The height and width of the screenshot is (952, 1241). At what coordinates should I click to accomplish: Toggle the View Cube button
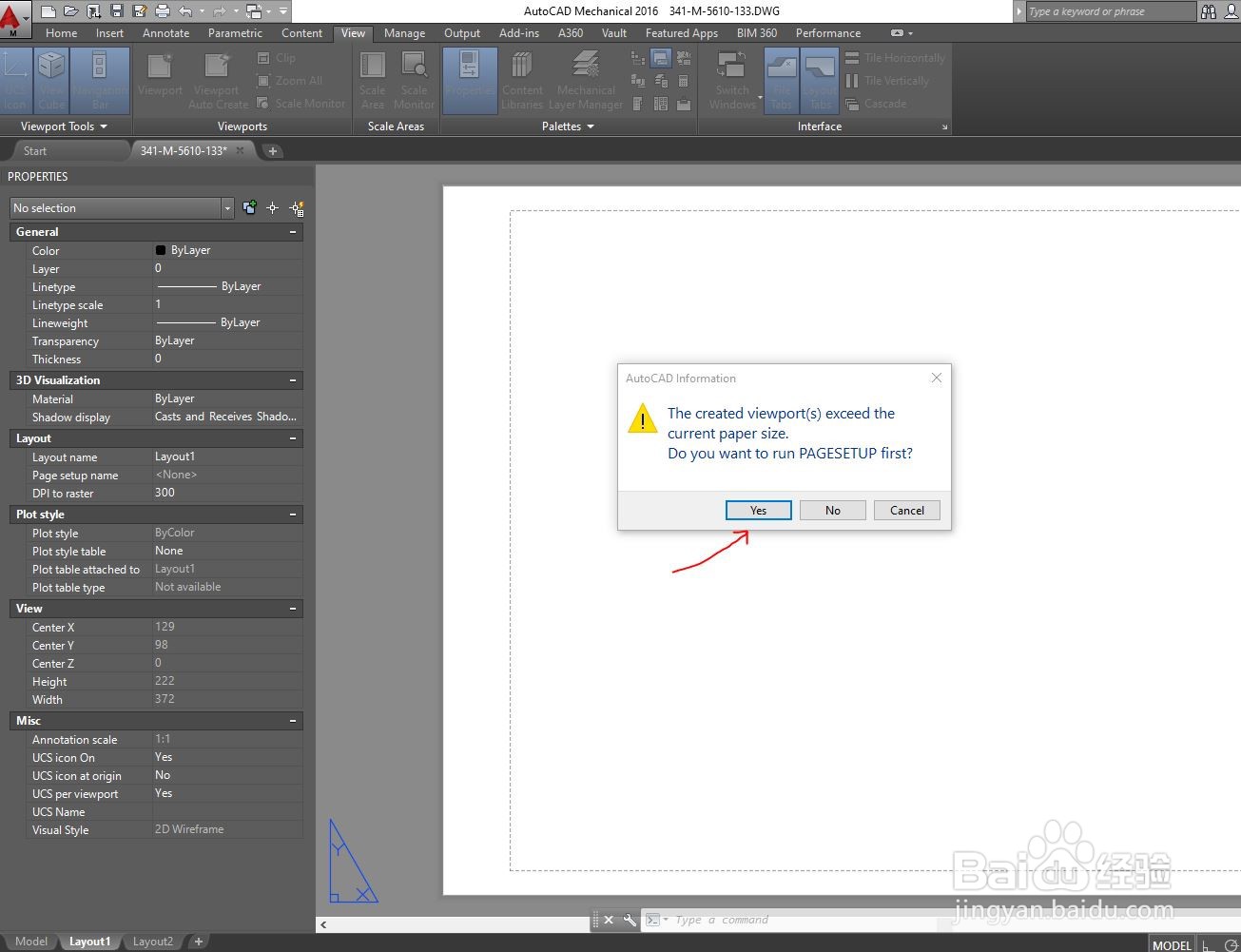(51, 81)
